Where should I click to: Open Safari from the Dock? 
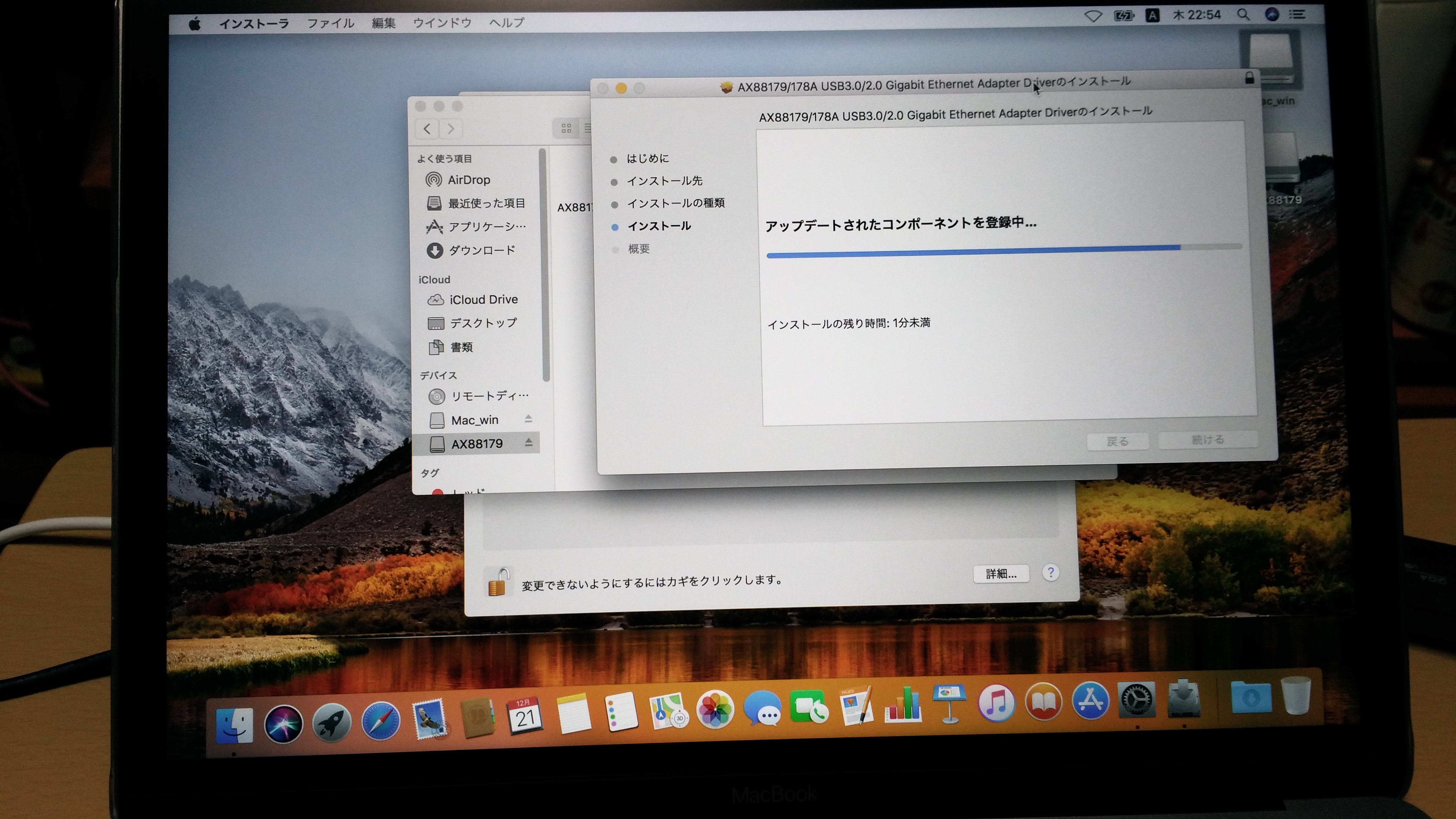(x=380, y=721)
